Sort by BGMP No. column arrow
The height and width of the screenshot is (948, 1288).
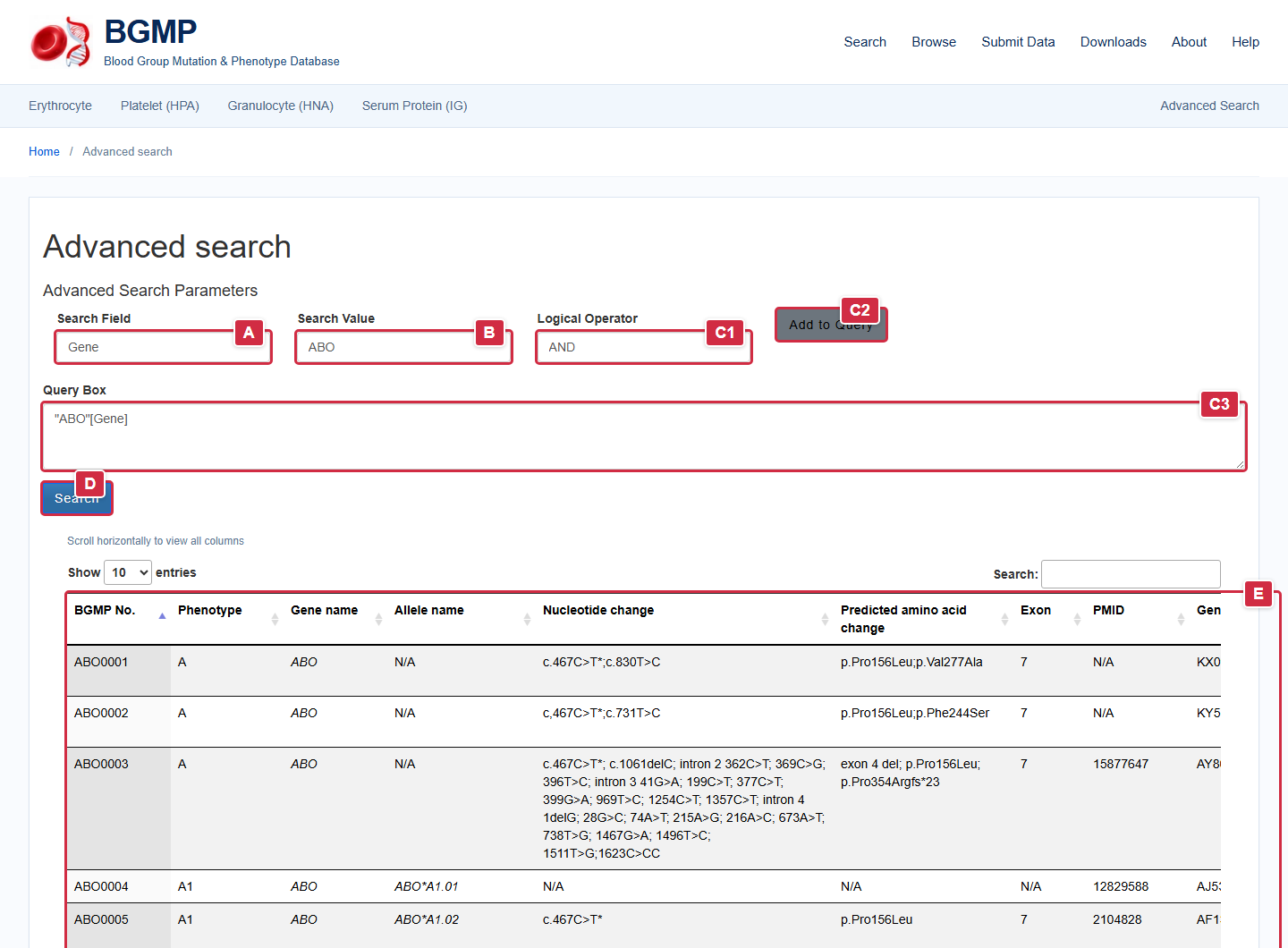click(162, 615)
